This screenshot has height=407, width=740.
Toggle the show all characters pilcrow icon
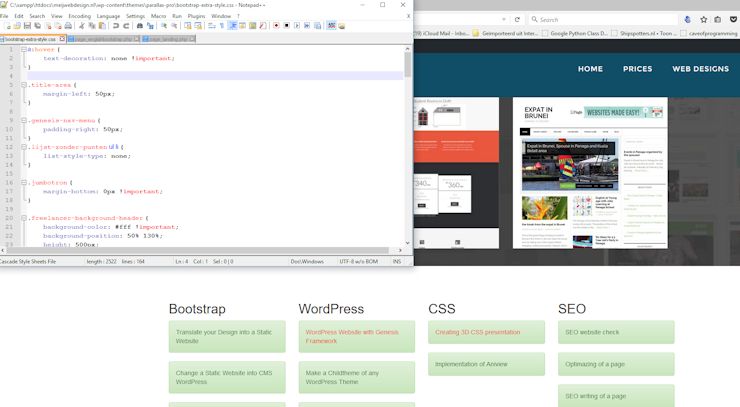(x=222, y=26)
